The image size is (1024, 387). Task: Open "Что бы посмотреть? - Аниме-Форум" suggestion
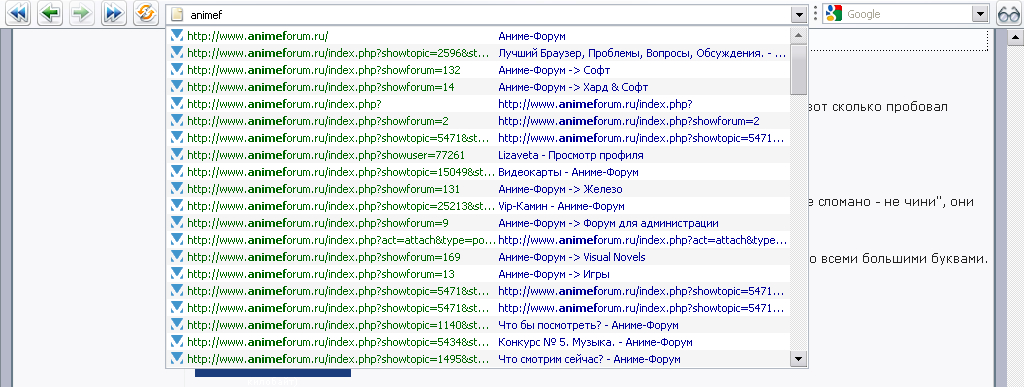(478, 325)
